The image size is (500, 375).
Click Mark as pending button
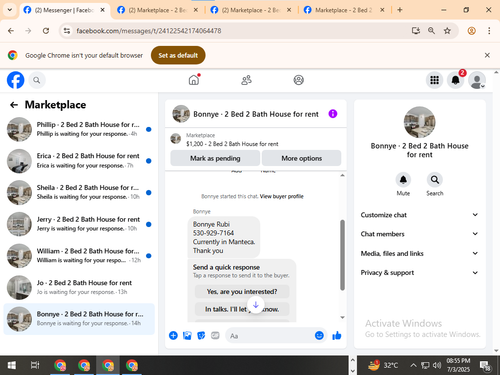[215, 158]
